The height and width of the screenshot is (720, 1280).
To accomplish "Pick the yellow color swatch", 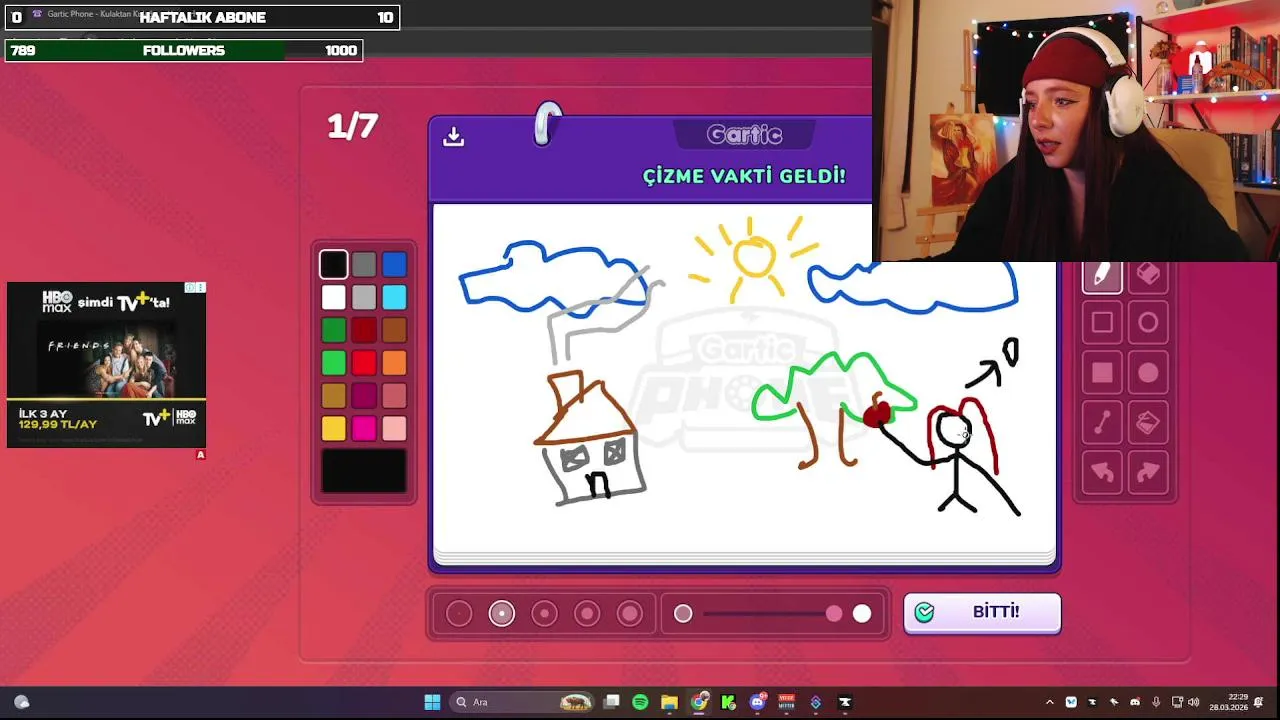I will [334, 429].
